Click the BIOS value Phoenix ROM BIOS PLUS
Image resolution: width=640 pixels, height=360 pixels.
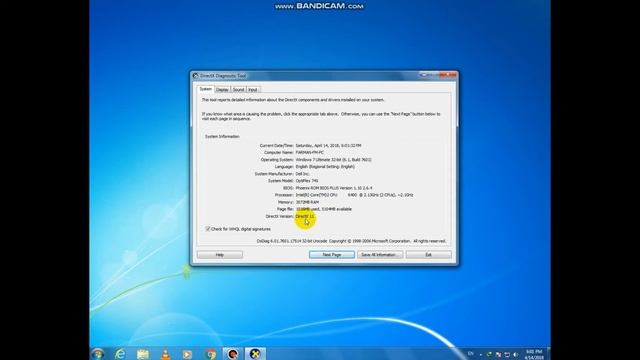pyautogui.click(x=334, y=188)
